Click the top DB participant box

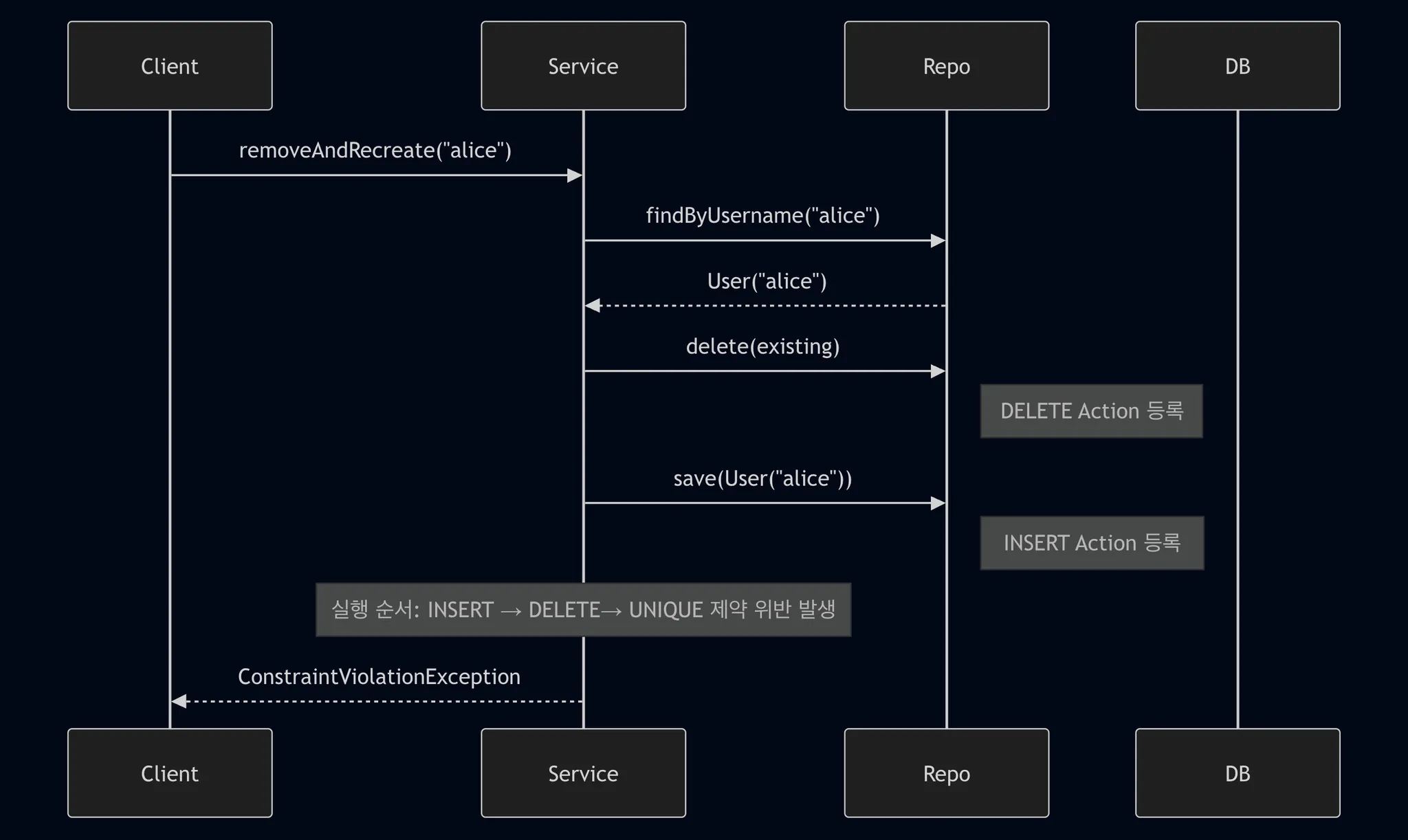tap(1237, 66)
